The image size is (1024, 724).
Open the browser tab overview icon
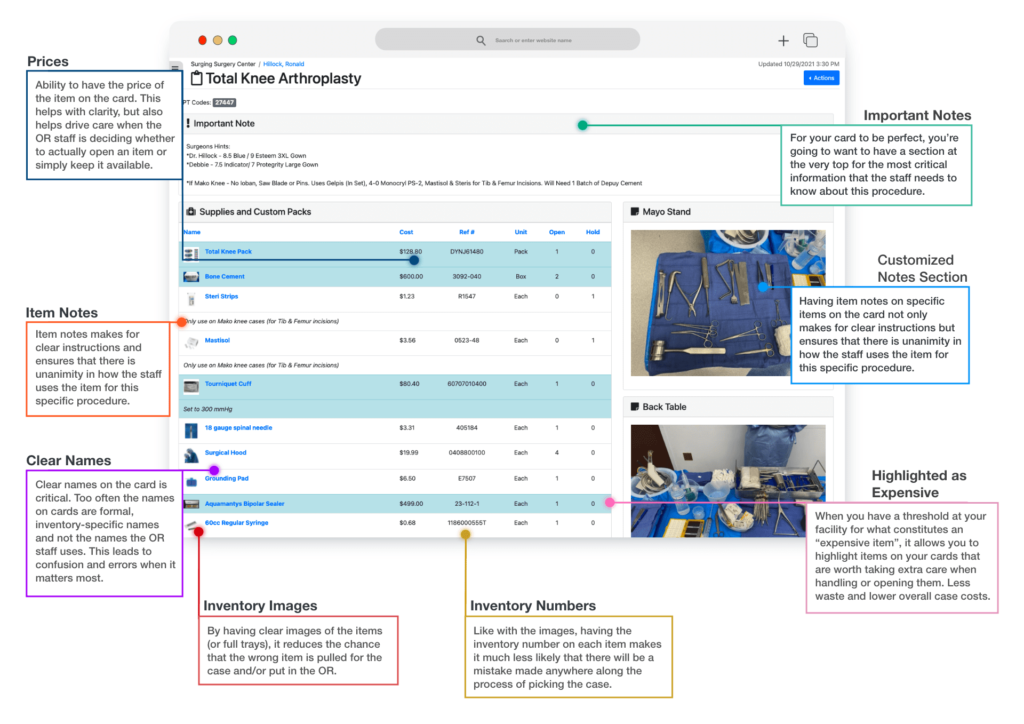pos(810,41)
